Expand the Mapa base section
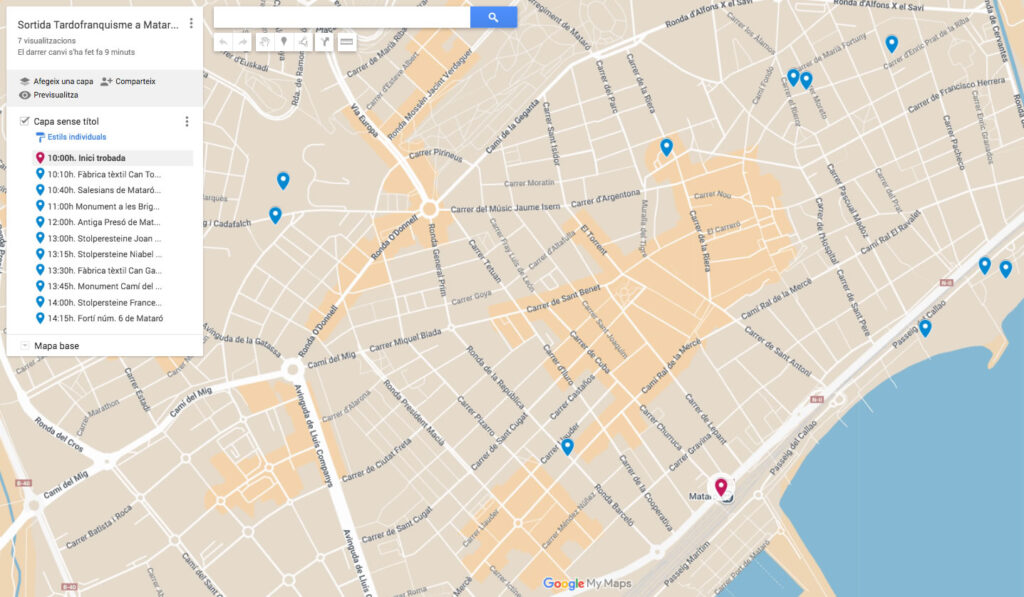 (x=24, y=346)
